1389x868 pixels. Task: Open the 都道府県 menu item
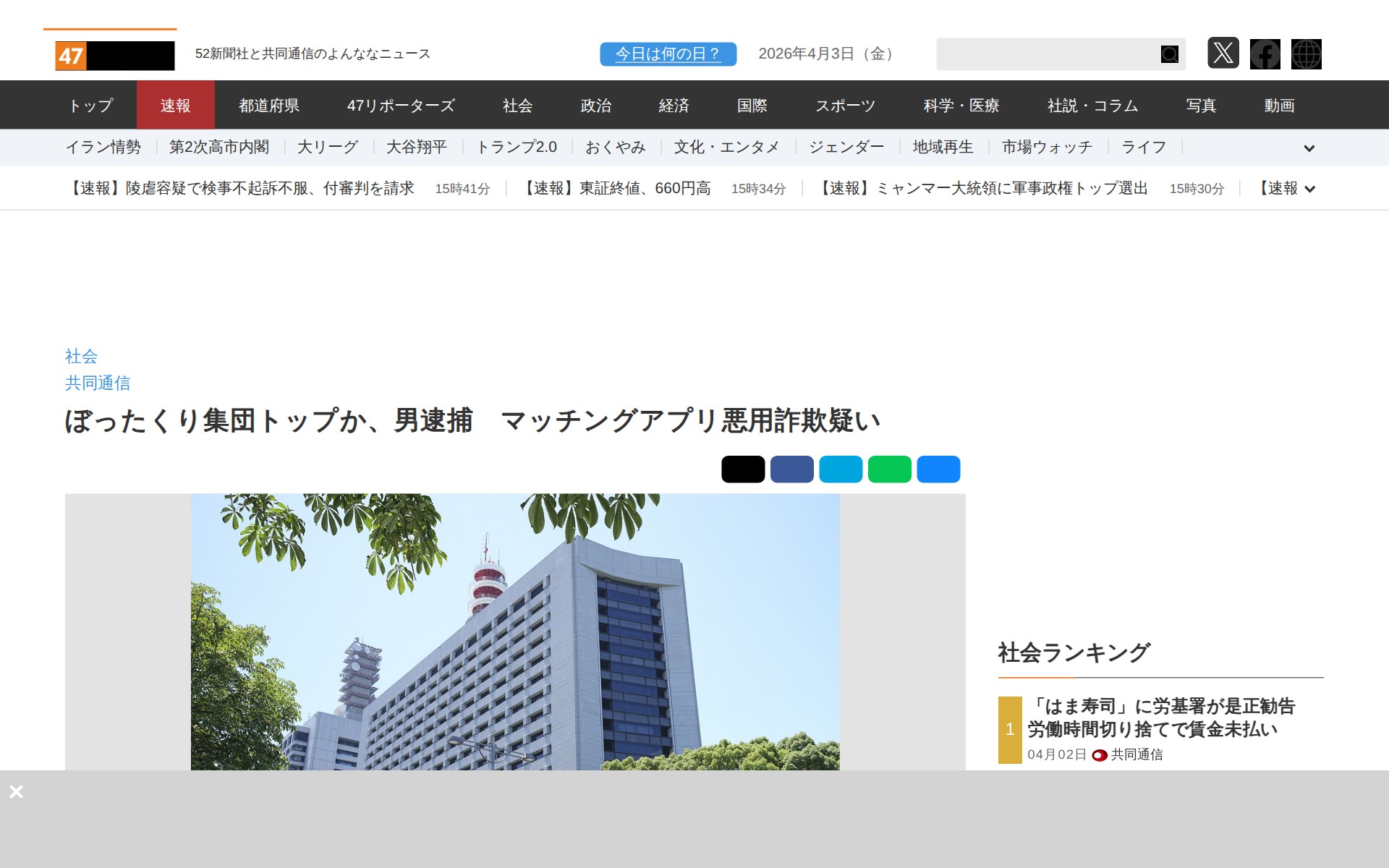click(269, 106)
